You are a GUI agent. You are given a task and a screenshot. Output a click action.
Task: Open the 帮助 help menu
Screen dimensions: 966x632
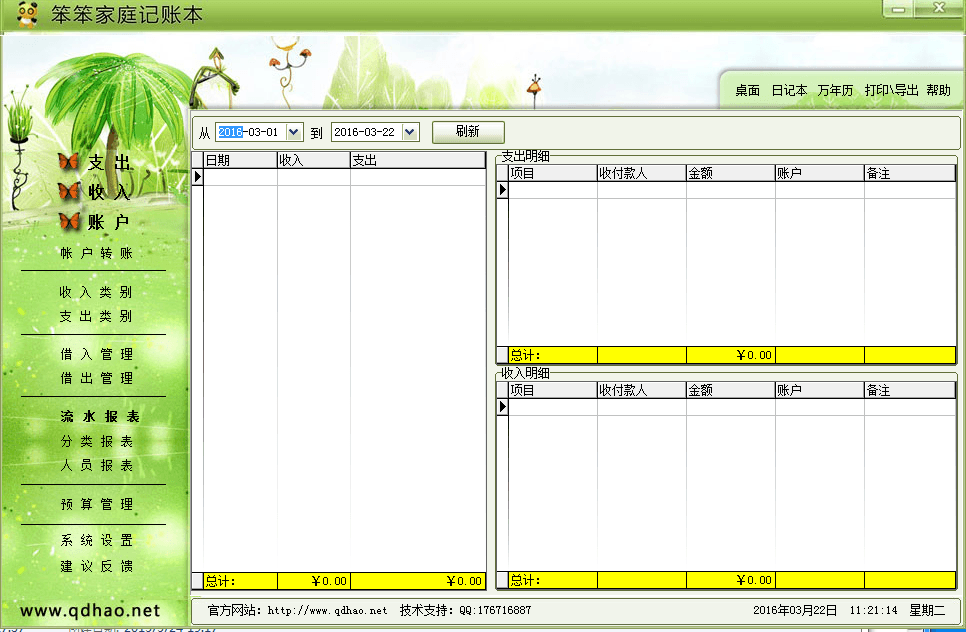point(938,91)
